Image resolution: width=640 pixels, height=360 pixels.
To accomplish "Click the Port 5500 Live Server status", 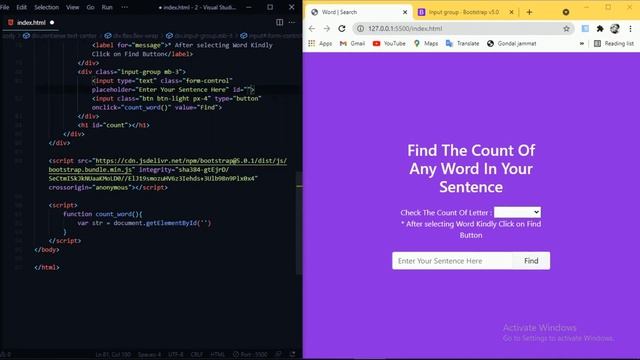I will click(x=250, y=354).
